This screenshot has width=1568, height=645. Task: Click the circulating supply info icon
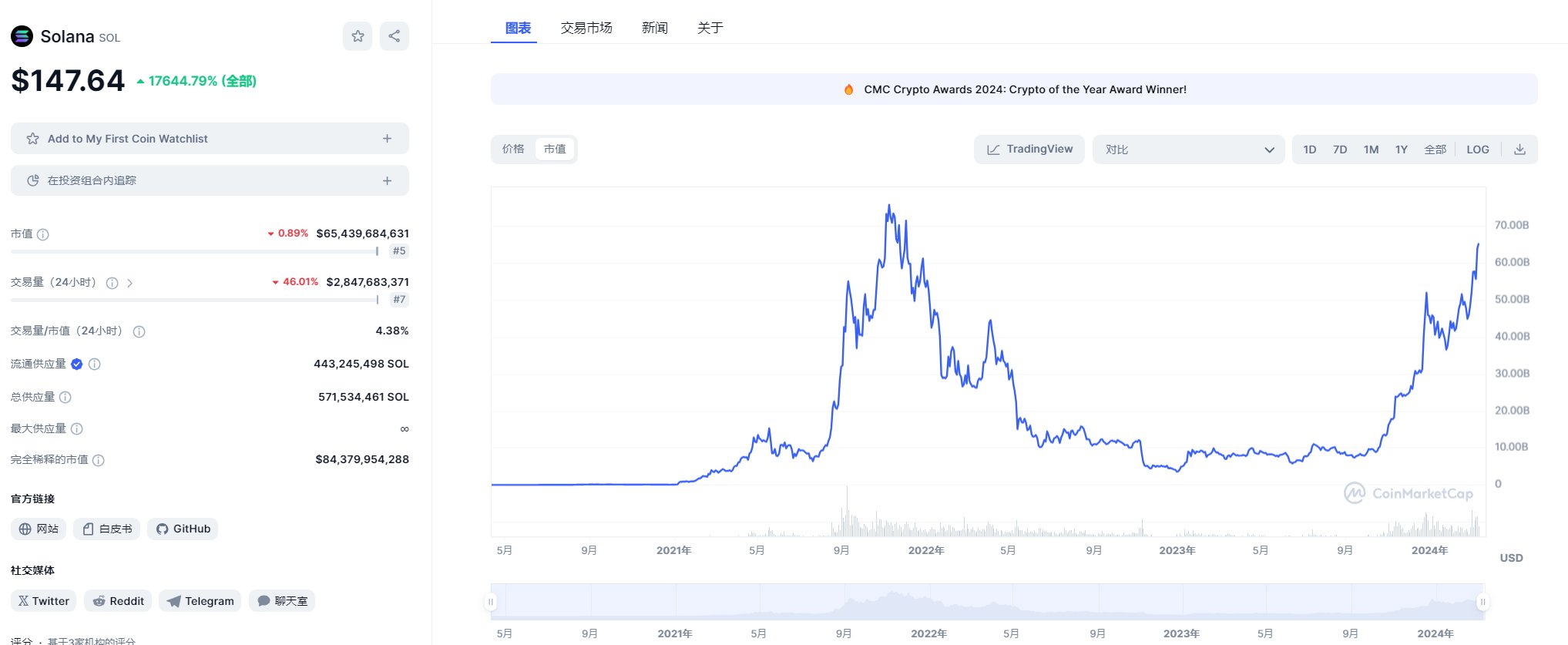coord(95,364)
